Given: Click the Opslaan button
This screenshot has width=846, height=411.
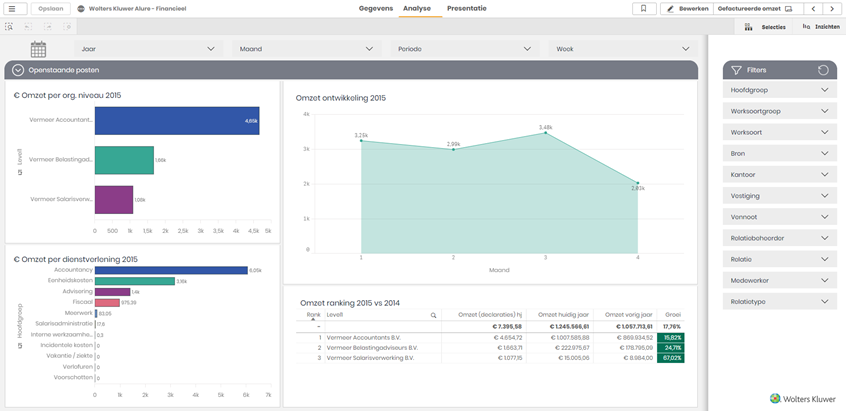Looking at the screenshot, I should pyautogui.click(x=51, y=9).
